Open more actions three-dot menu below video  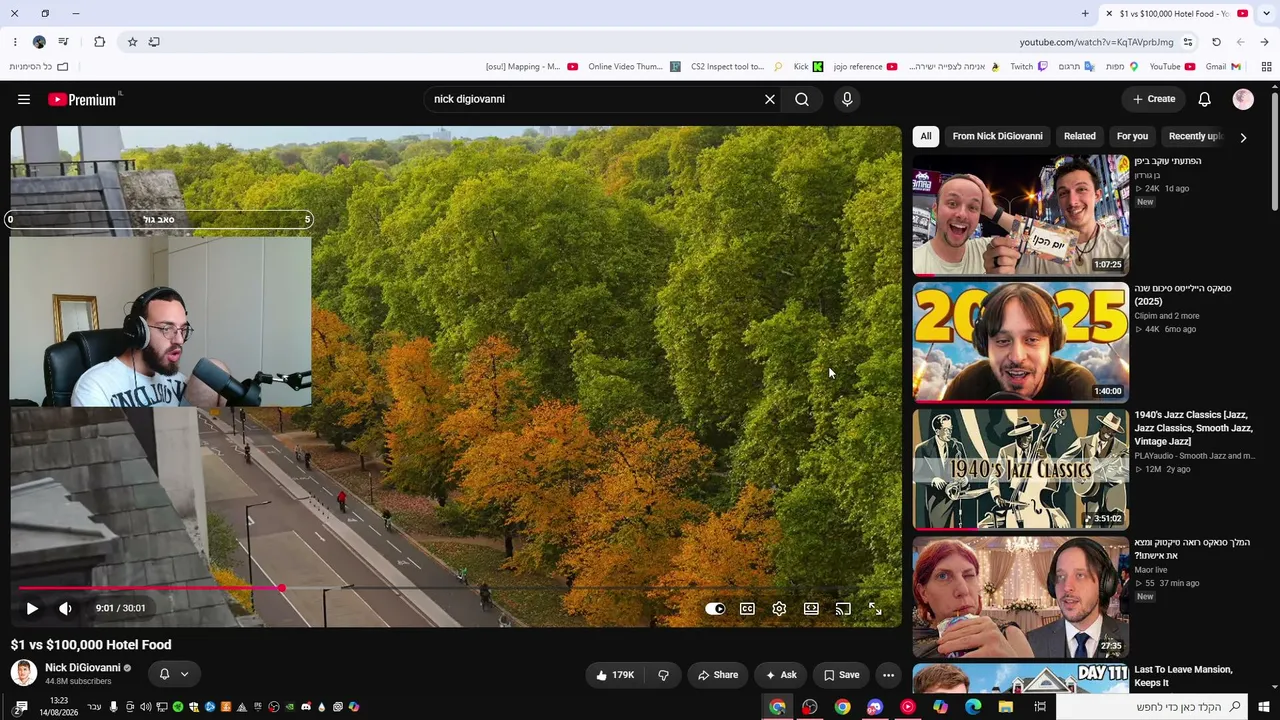click(x=888, y=675)
